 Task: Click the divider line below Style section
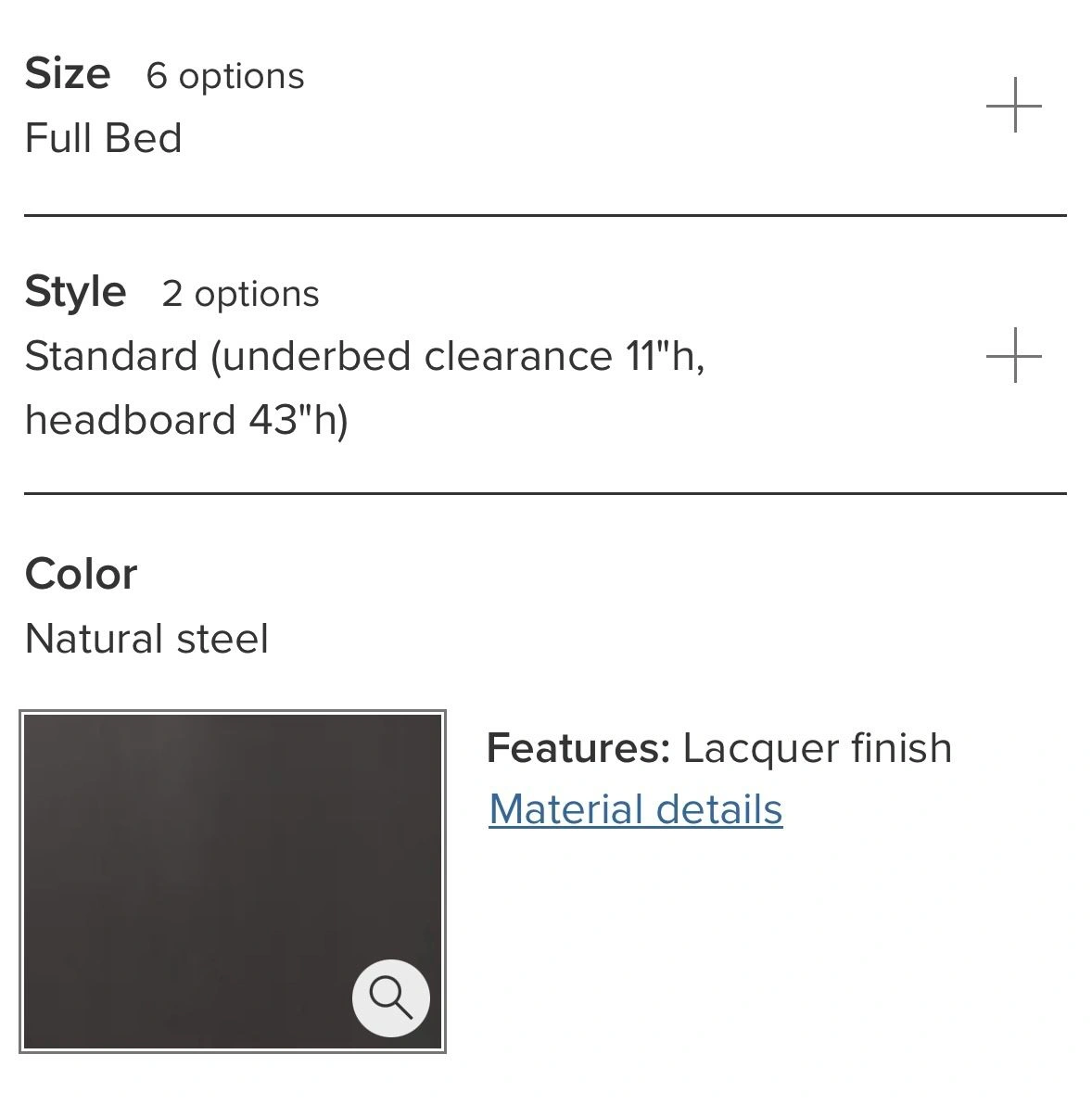[x=545, y=493]
